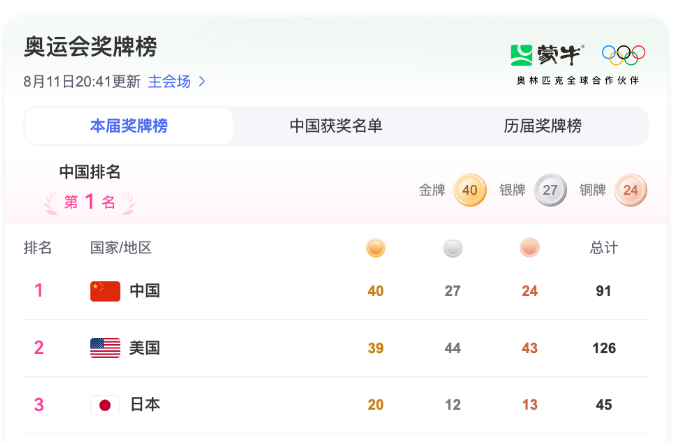
Task: Click the Olympic rings icon
Action: point(623,55)
